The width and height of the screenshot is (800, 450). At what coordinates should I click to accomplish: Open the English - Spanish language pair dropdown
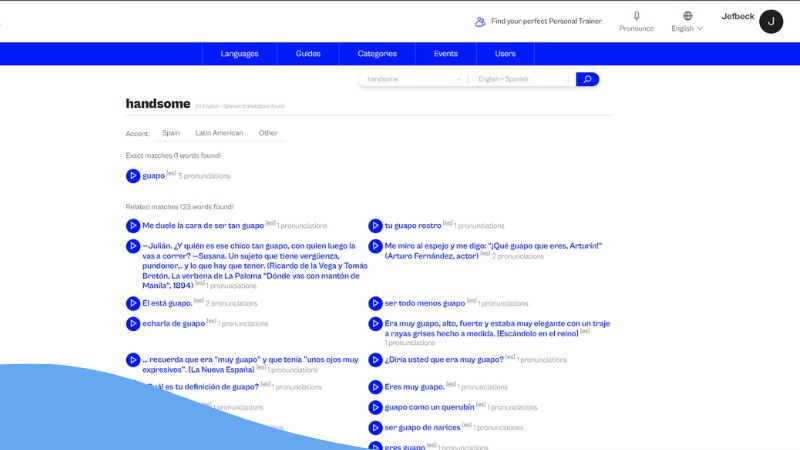(x=523, y=79)
